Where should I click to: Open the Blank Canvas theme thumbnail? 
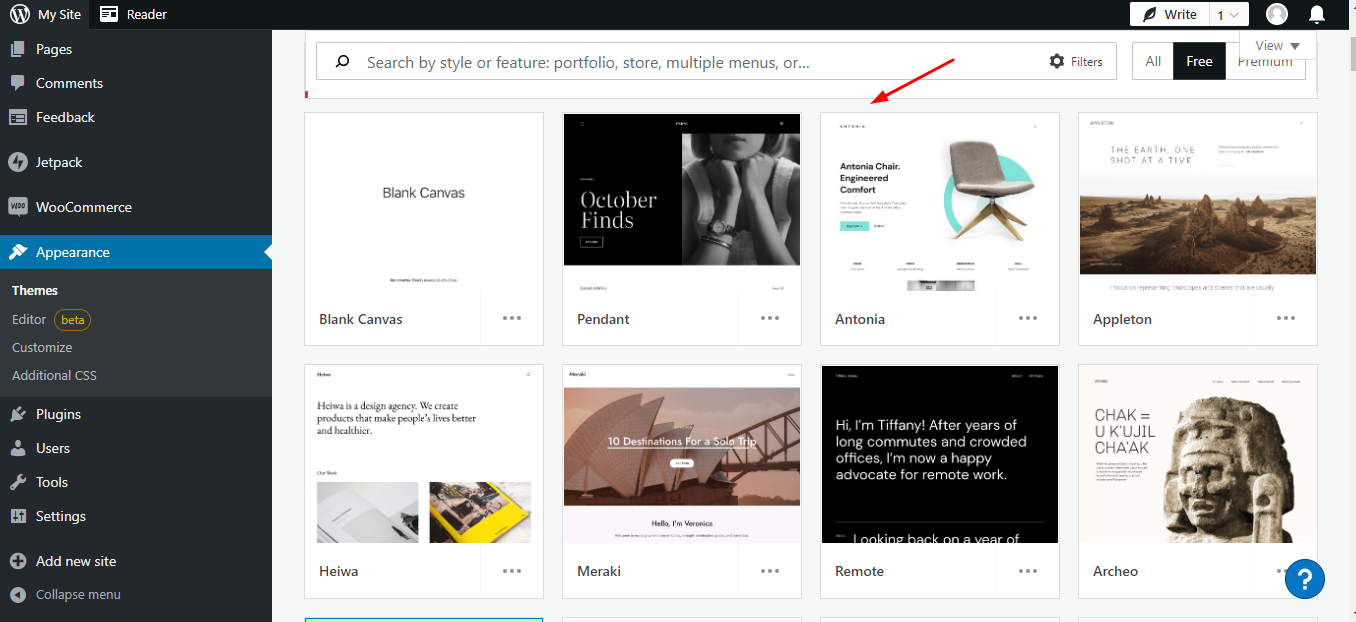point(424,203)
